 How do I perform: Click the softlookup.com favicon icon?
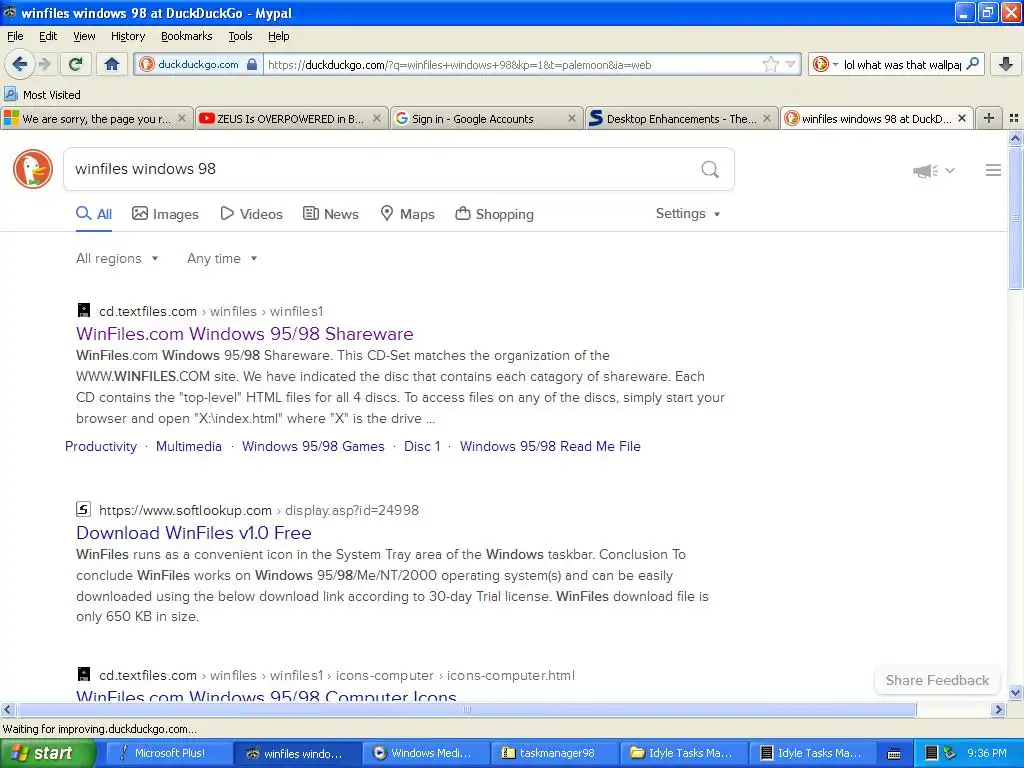(83, 509)
